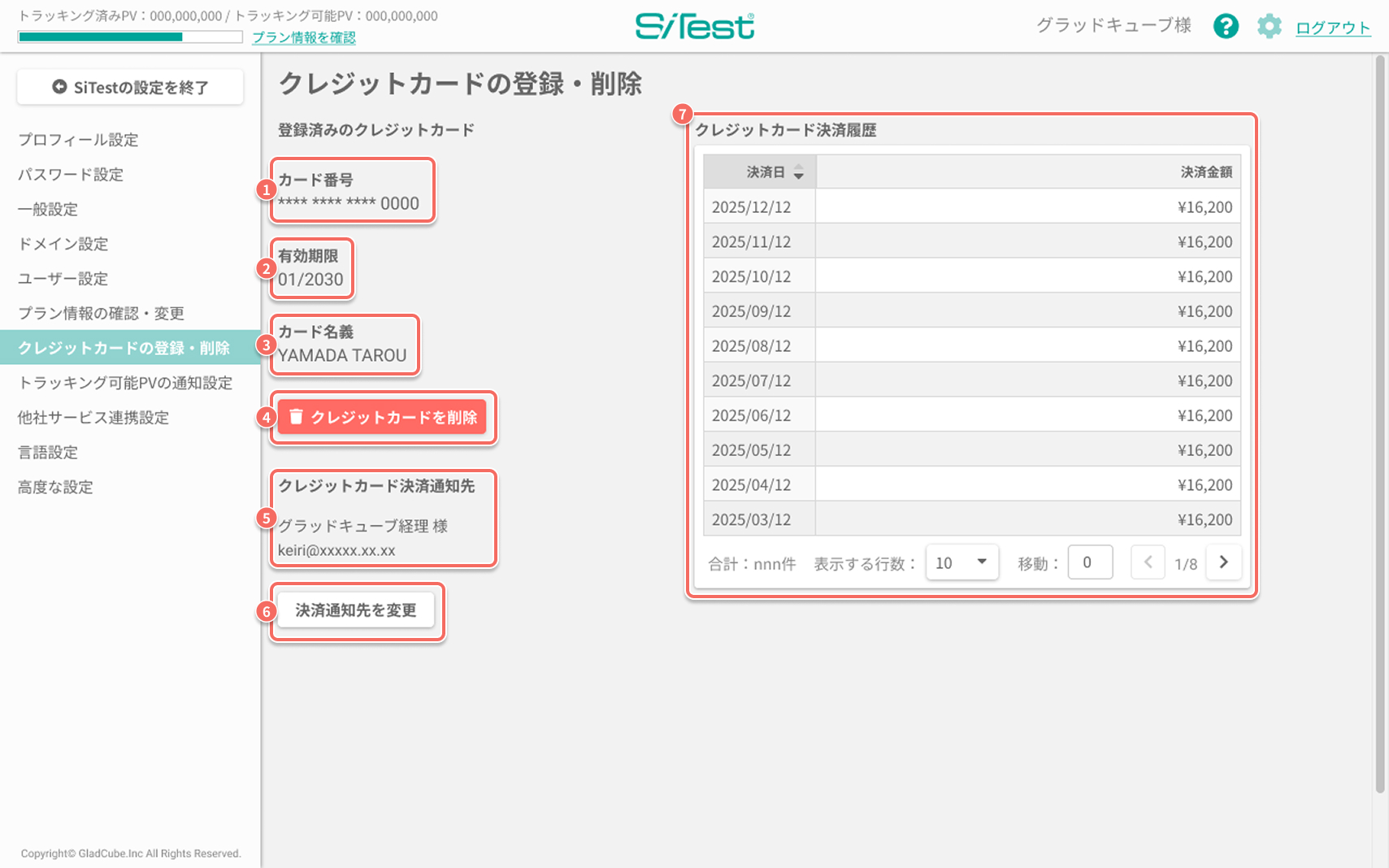Click the SiTest logo
Screen dimensions: 1389x868
point(695,26)
